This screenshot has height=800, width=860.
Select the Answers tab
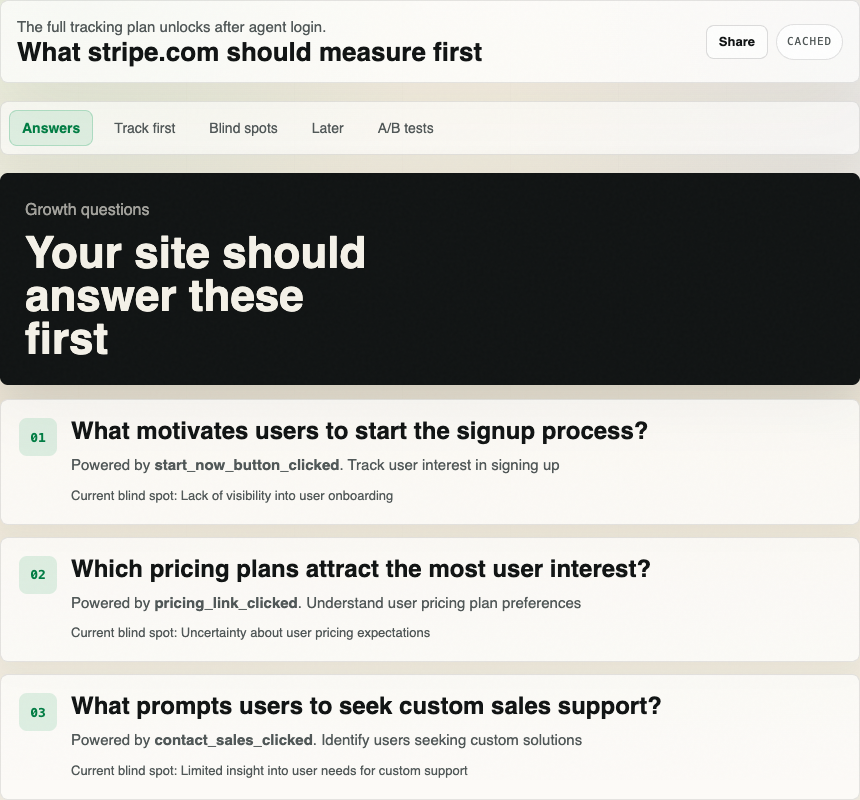[x=50, y=128]
